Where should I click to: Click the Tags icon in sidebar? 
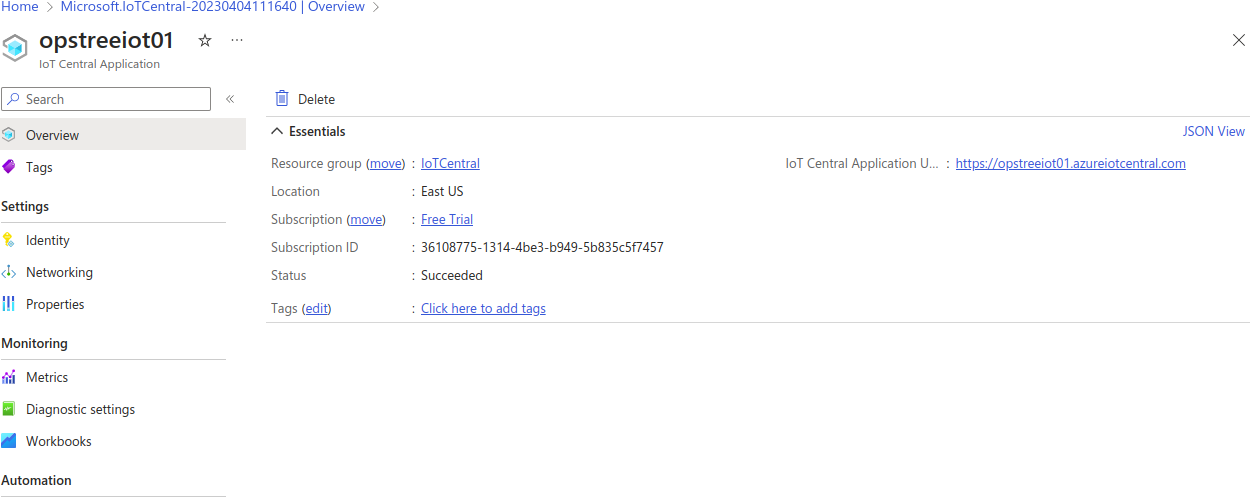tap(9, 167)
